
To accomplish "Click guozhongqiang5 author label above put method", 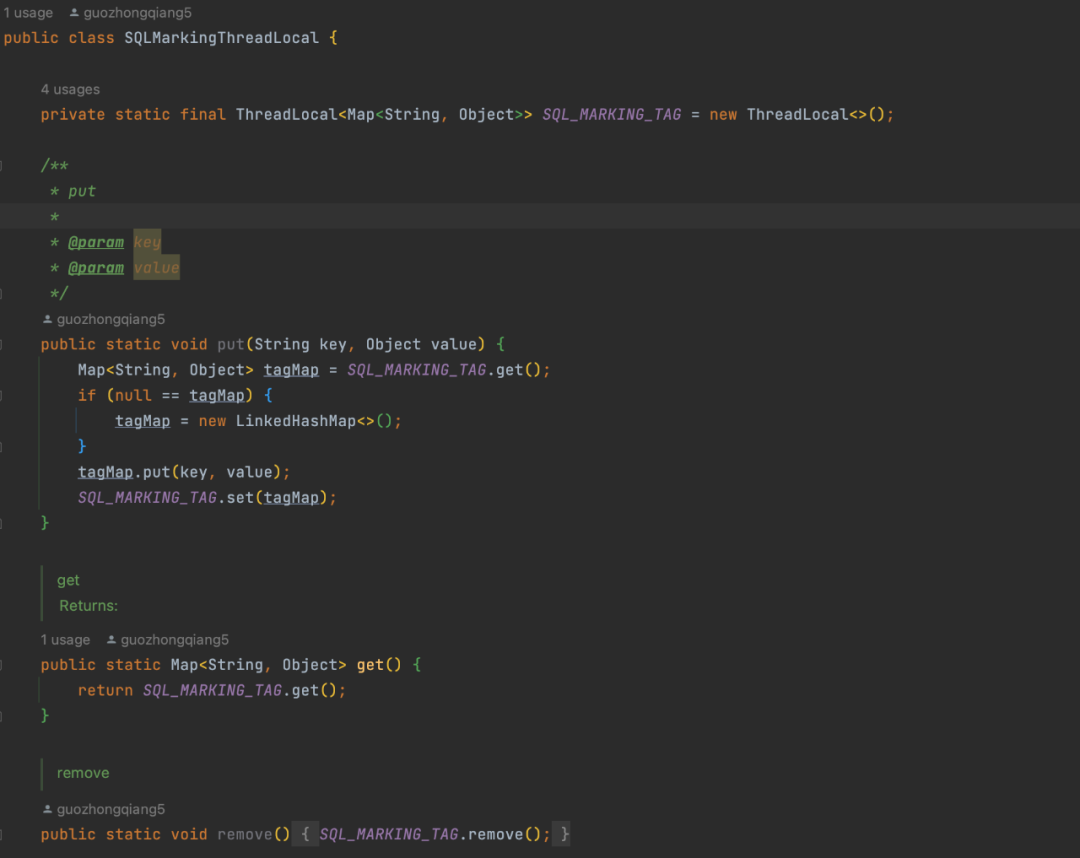I will [x=111, y=319].
